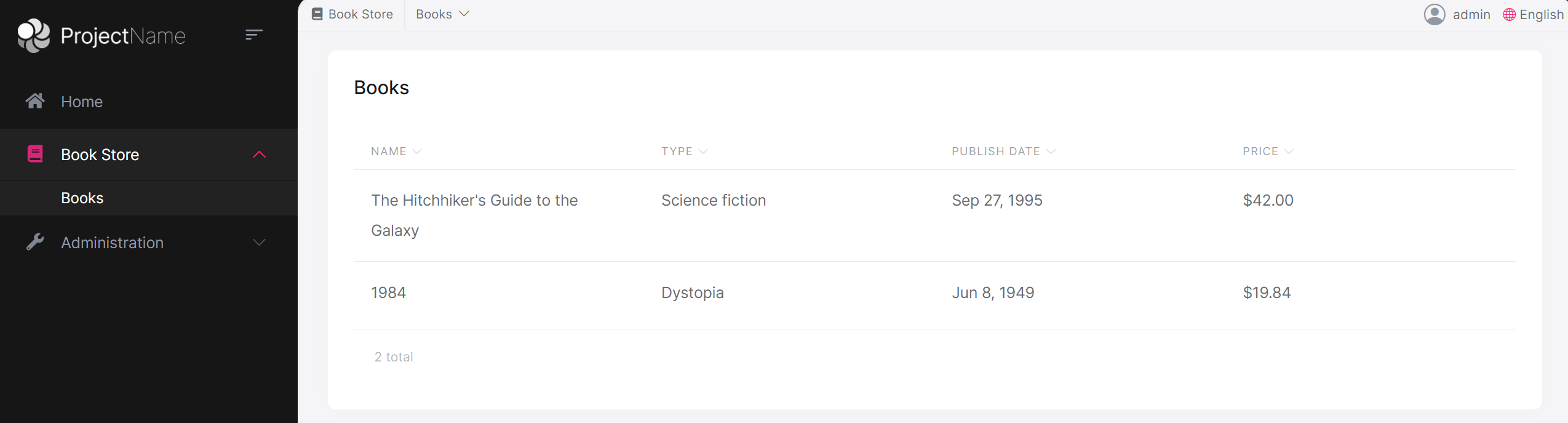Open the NAME column sort dropdown
This screenshot has height=423, width=1568.
(417, 151)
